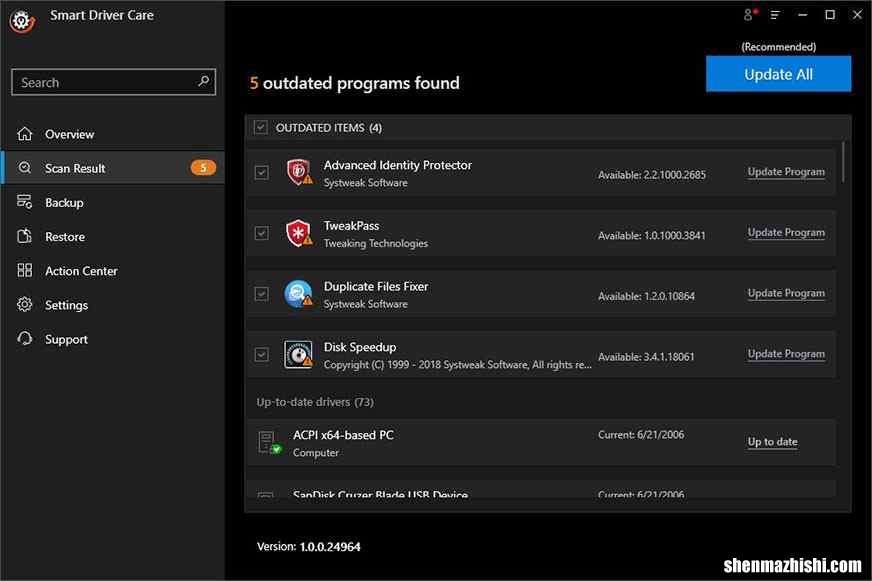Click the orange 5 badge on Scan Result

pyautogui.click(x=203, y=167)
